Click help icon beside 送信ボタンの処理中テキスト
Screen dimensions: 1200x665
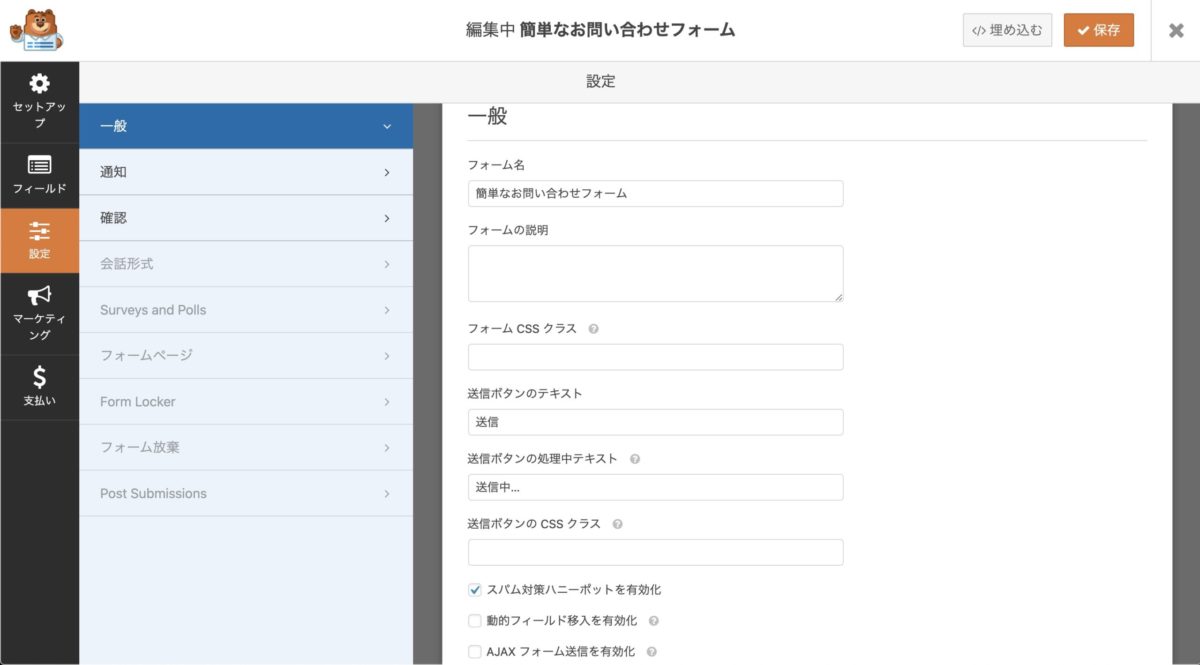coord(634,459)
